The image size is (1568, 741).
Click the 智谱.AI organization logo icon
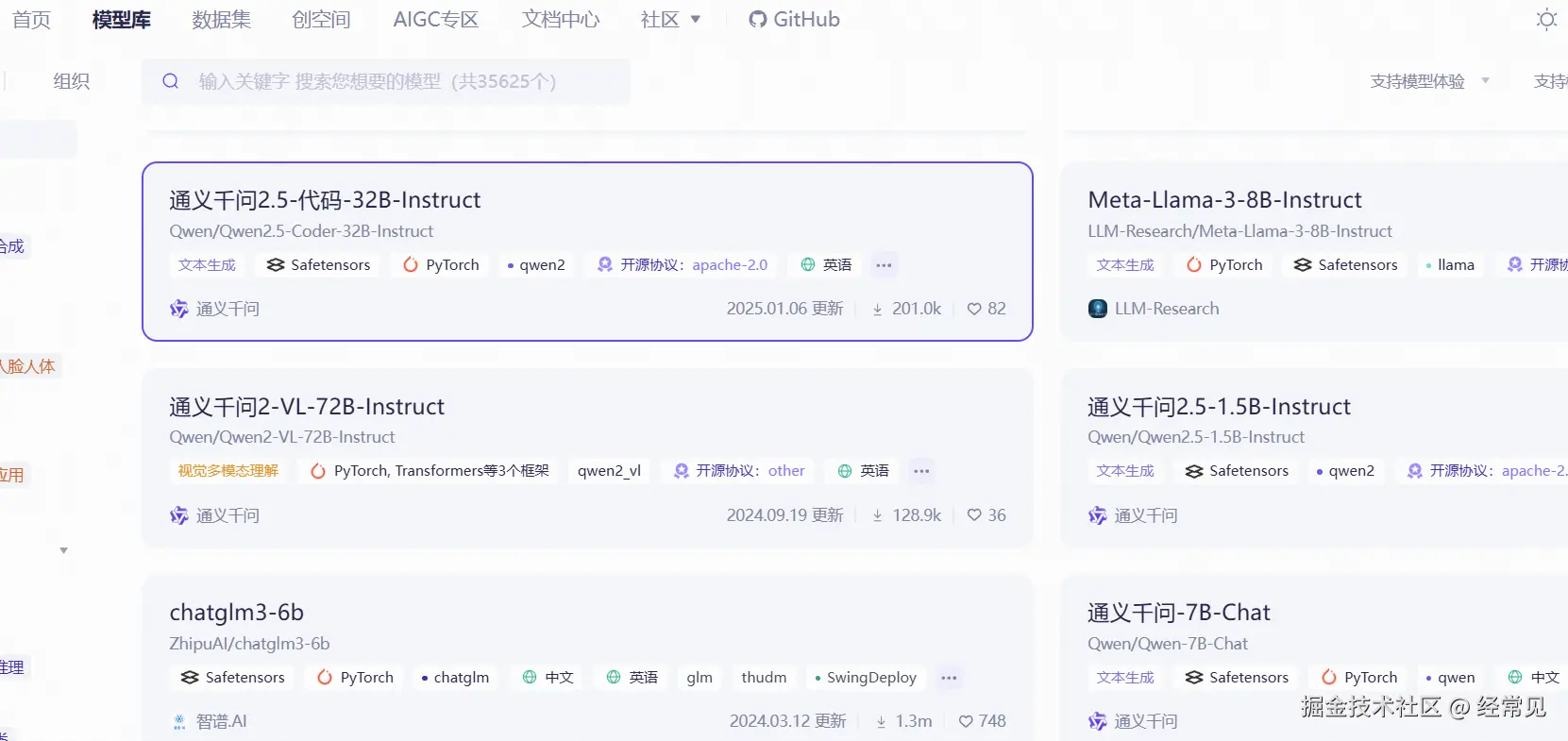(x=178, y=722)
